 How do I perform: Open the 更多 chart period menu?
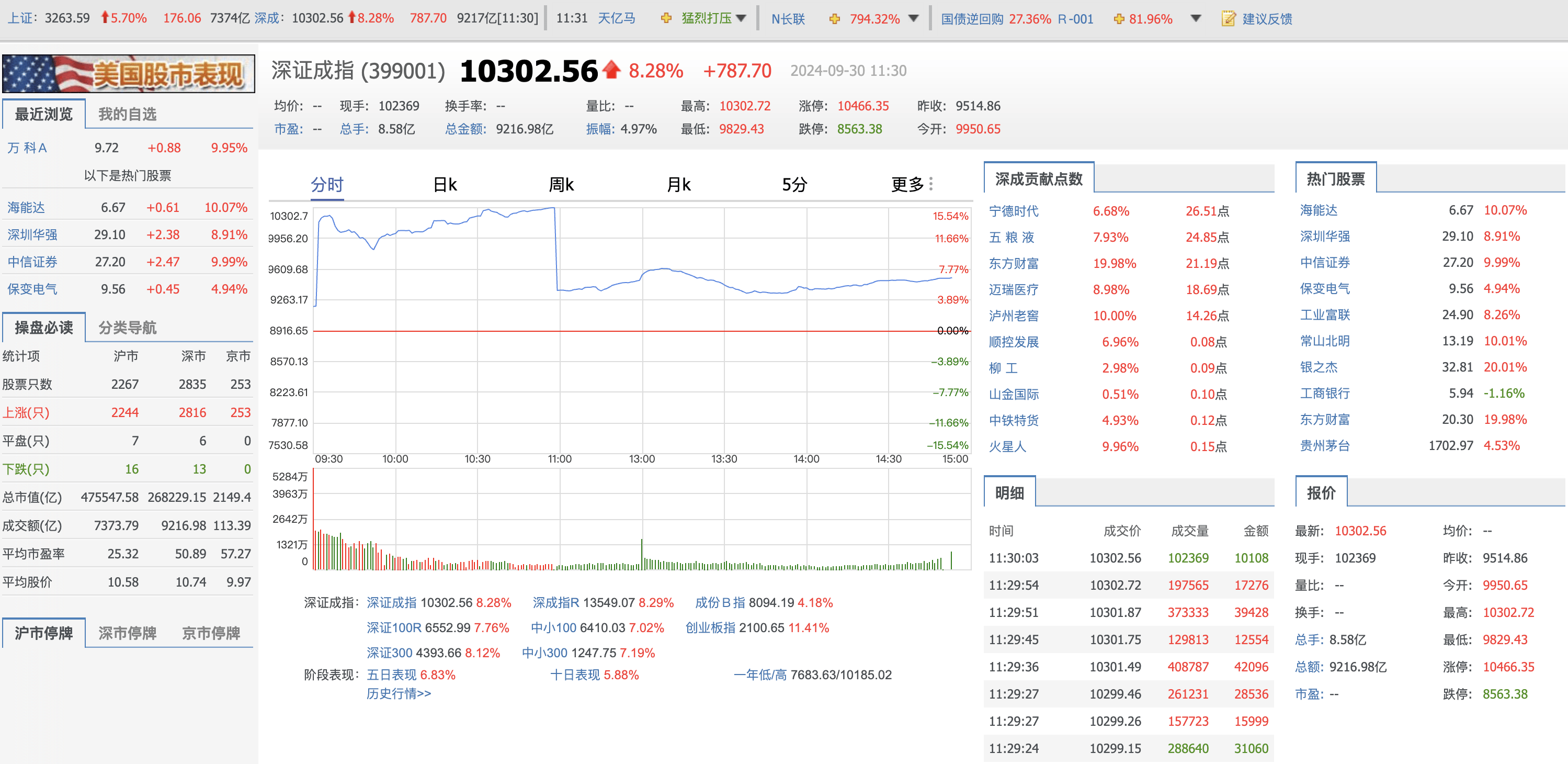pyautogui.click(x=907, y=184)
